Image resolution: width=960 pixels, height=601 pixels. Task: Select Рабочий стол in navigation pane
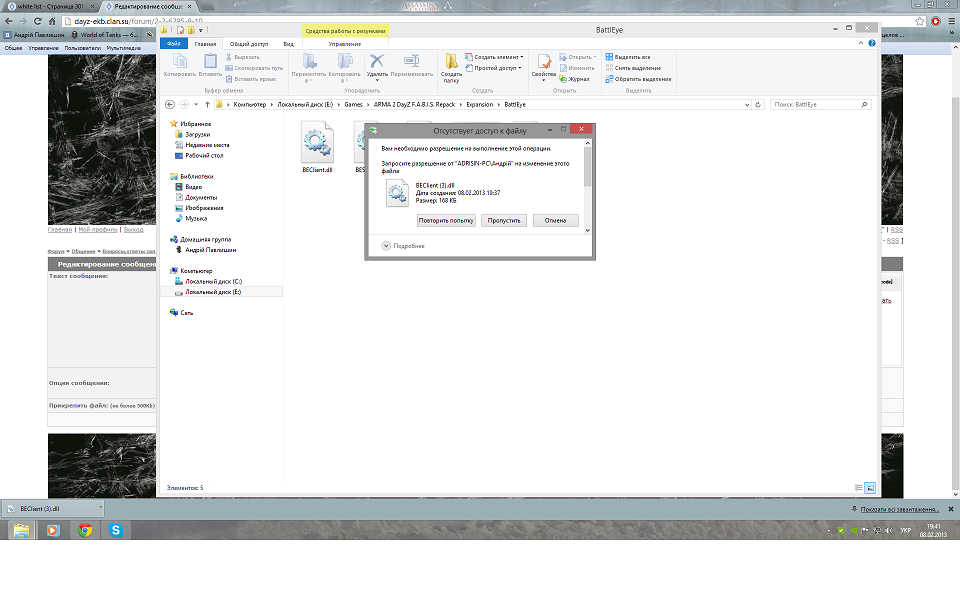point(204,155)
